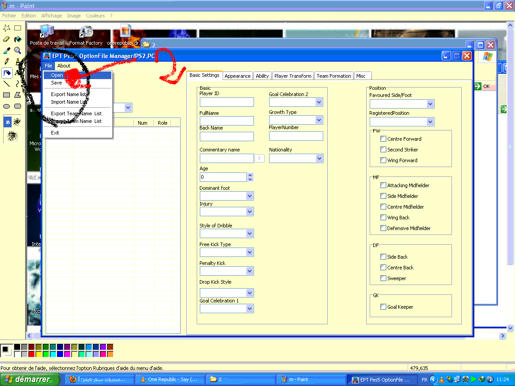Select the Free-Form Select tool in Paint

pos(7,28)
